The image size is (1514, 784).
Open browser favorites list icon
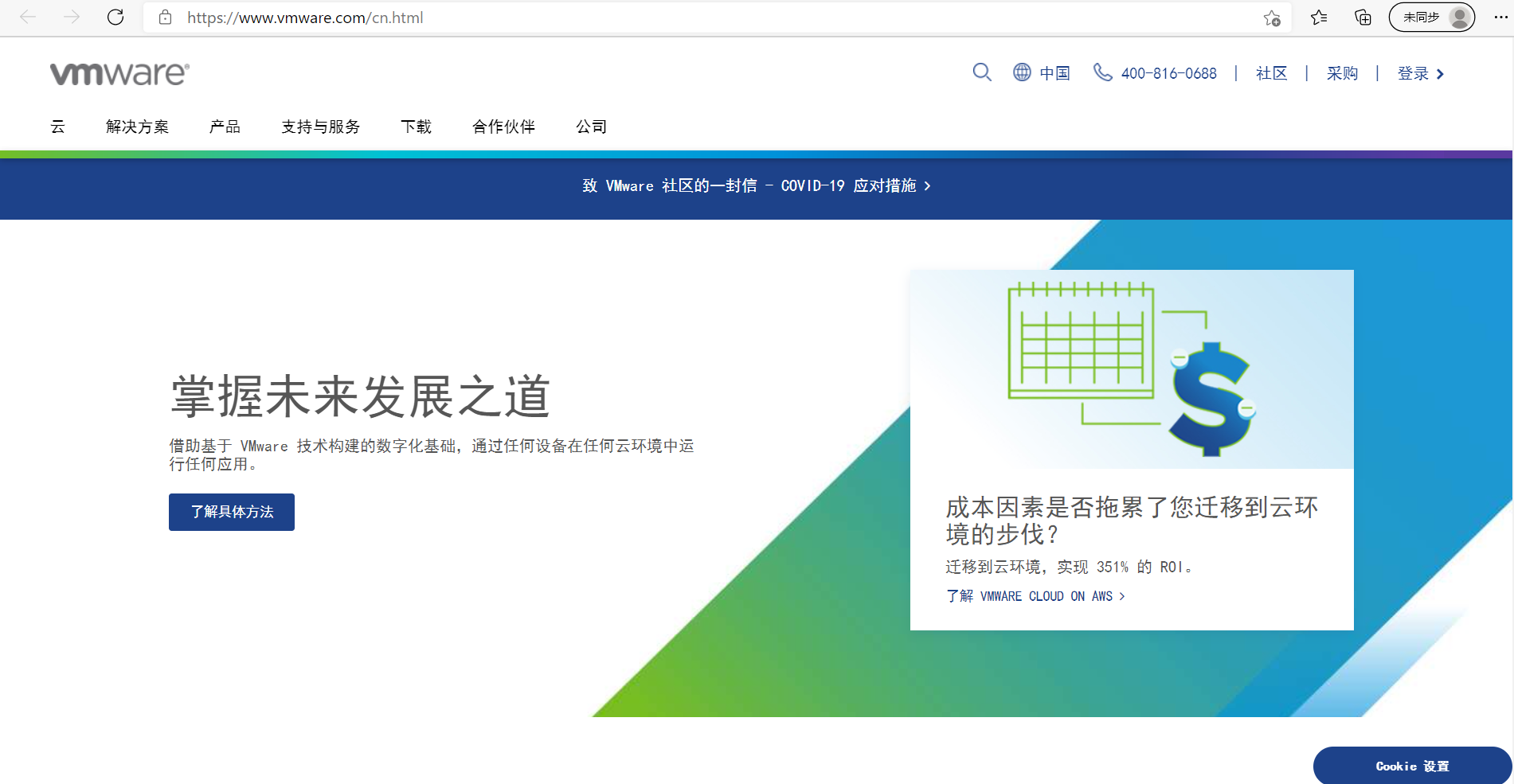pyautogui.click(x=1318, y=17)
